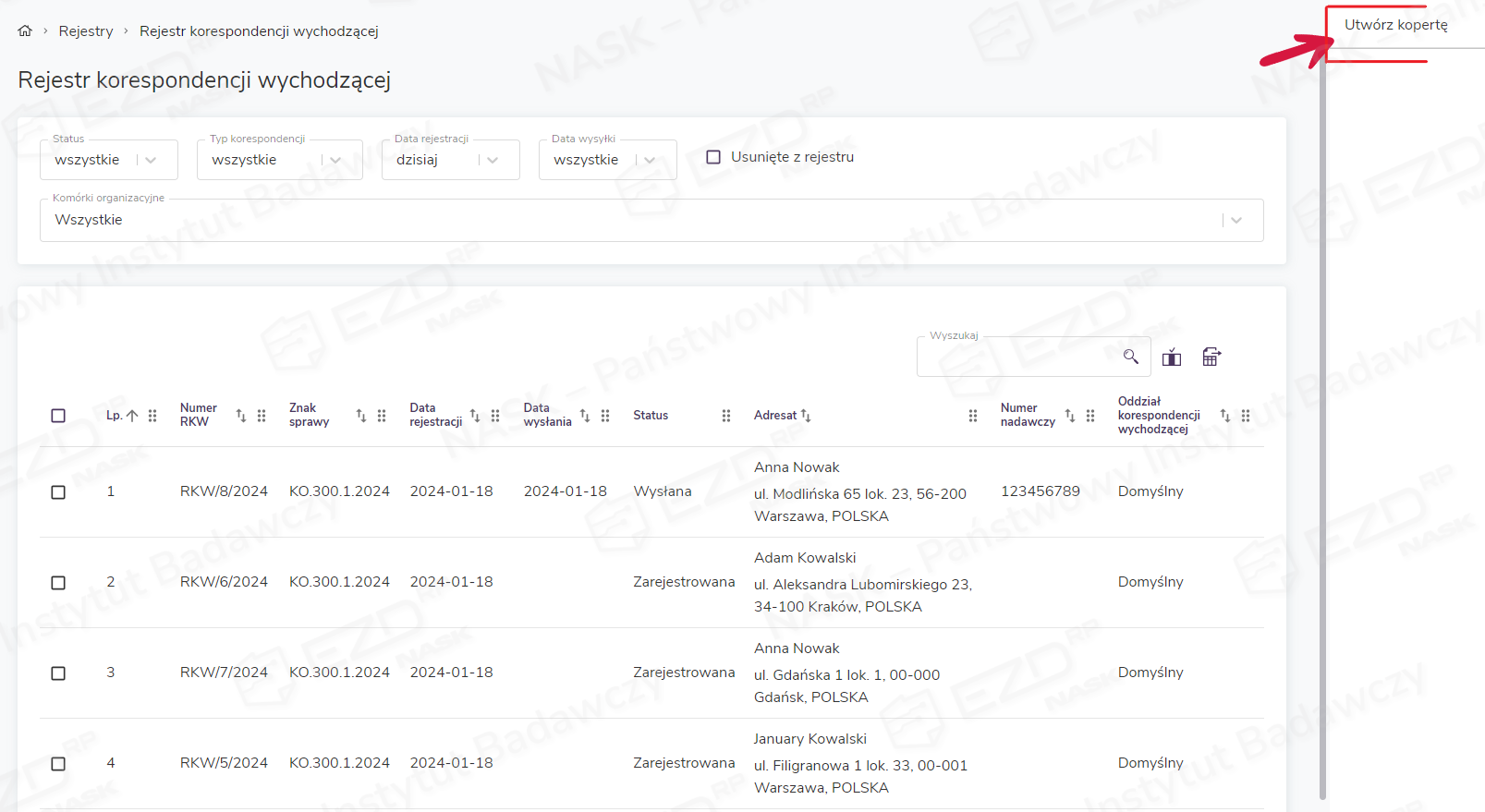The width and height of the screenshot is (1485, 812).
Task: Sort by Numer nadawczy arrows
Action: click(1070, 416)
